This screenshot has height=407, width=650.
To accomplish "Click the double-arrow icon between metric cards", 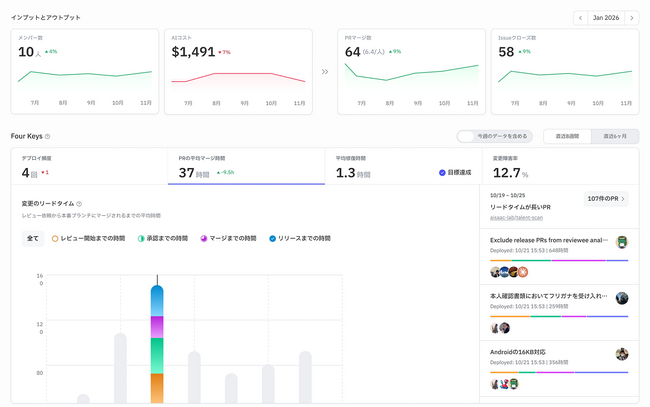I will [x=324, y=71].
